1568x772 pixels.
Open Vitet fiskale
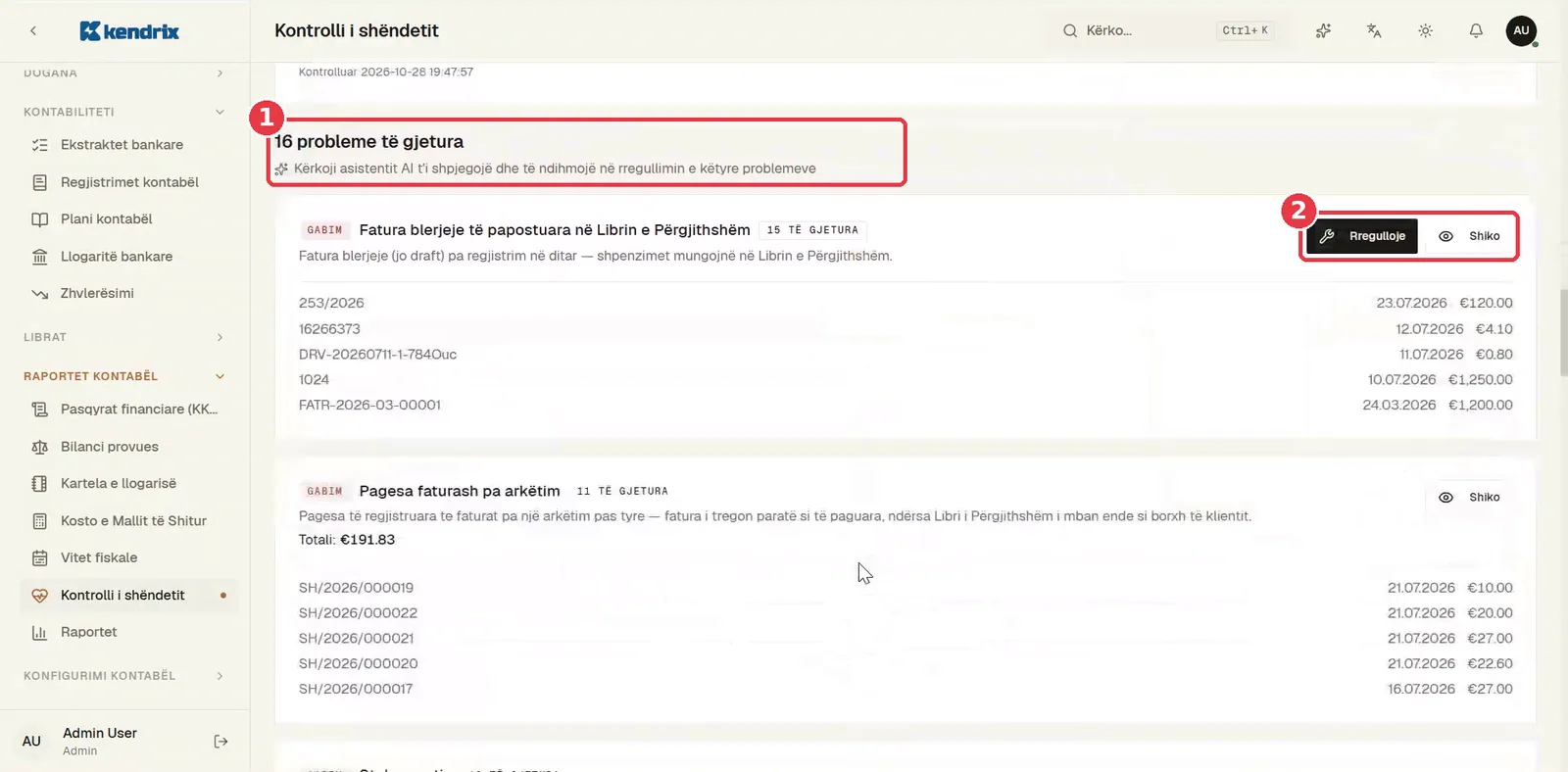pos(128,557)
